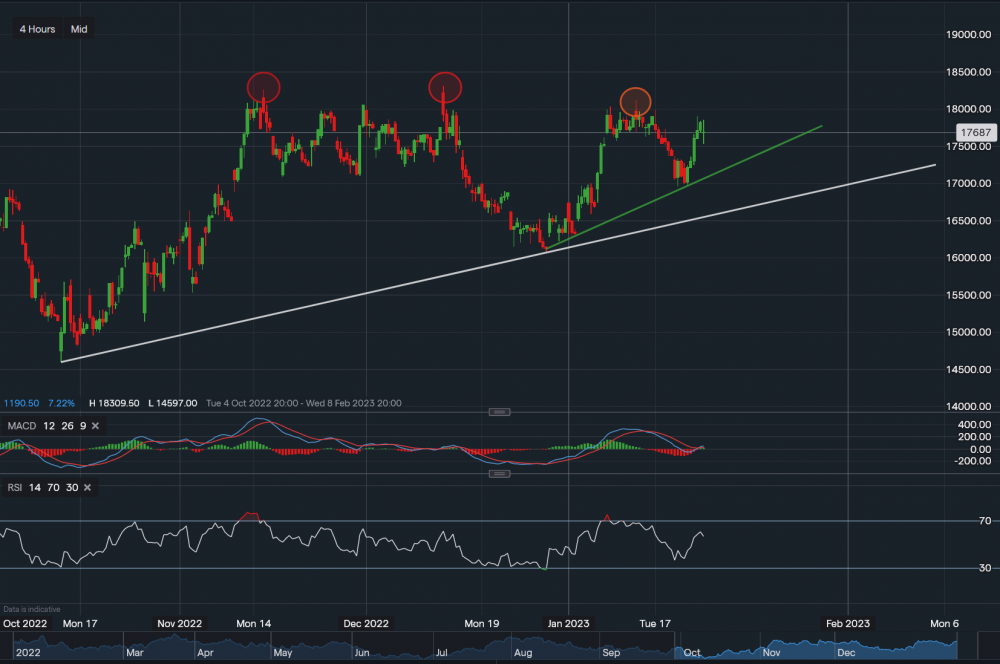Select the second red circle annotation
Screen dimensions: 1000x664
(x=445, y=87)
